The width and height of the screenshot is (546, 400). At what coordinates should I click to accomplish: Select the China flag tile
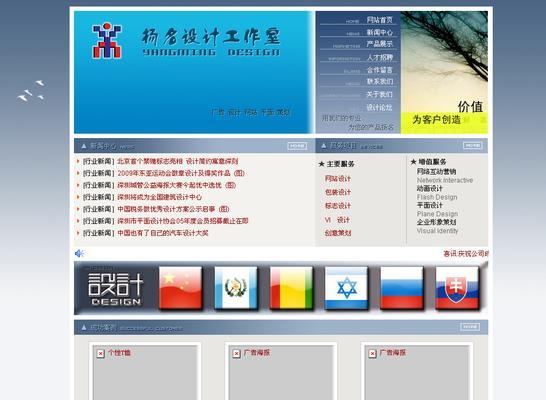pos(180,288)
